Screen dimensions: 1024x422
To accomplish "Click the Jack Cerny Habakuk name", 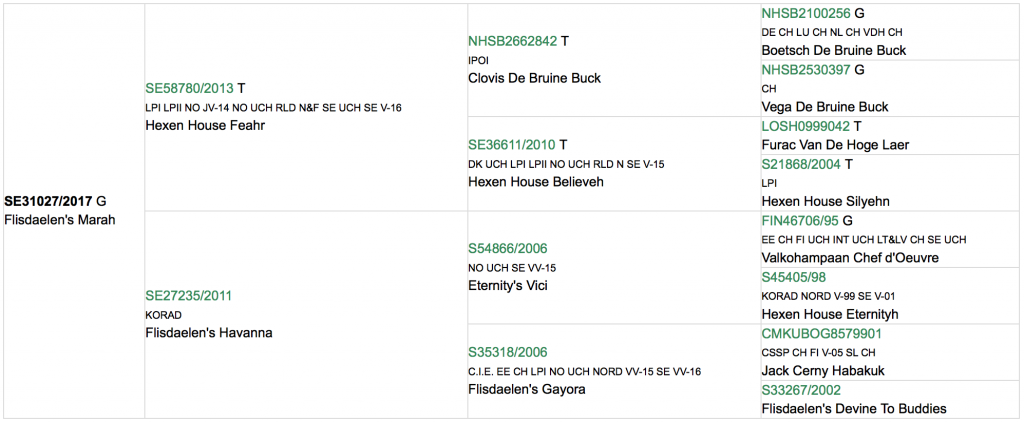I will click(x=820, y=371).
